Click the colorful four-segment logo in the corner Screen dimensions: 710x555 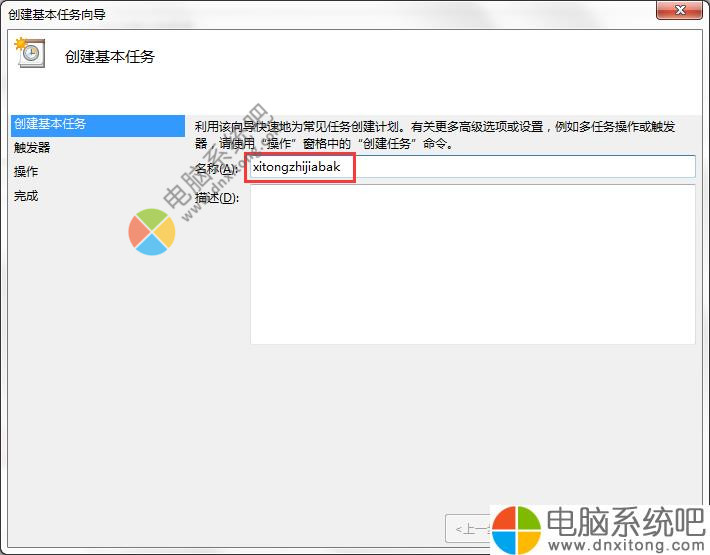[x=516, y=530]
